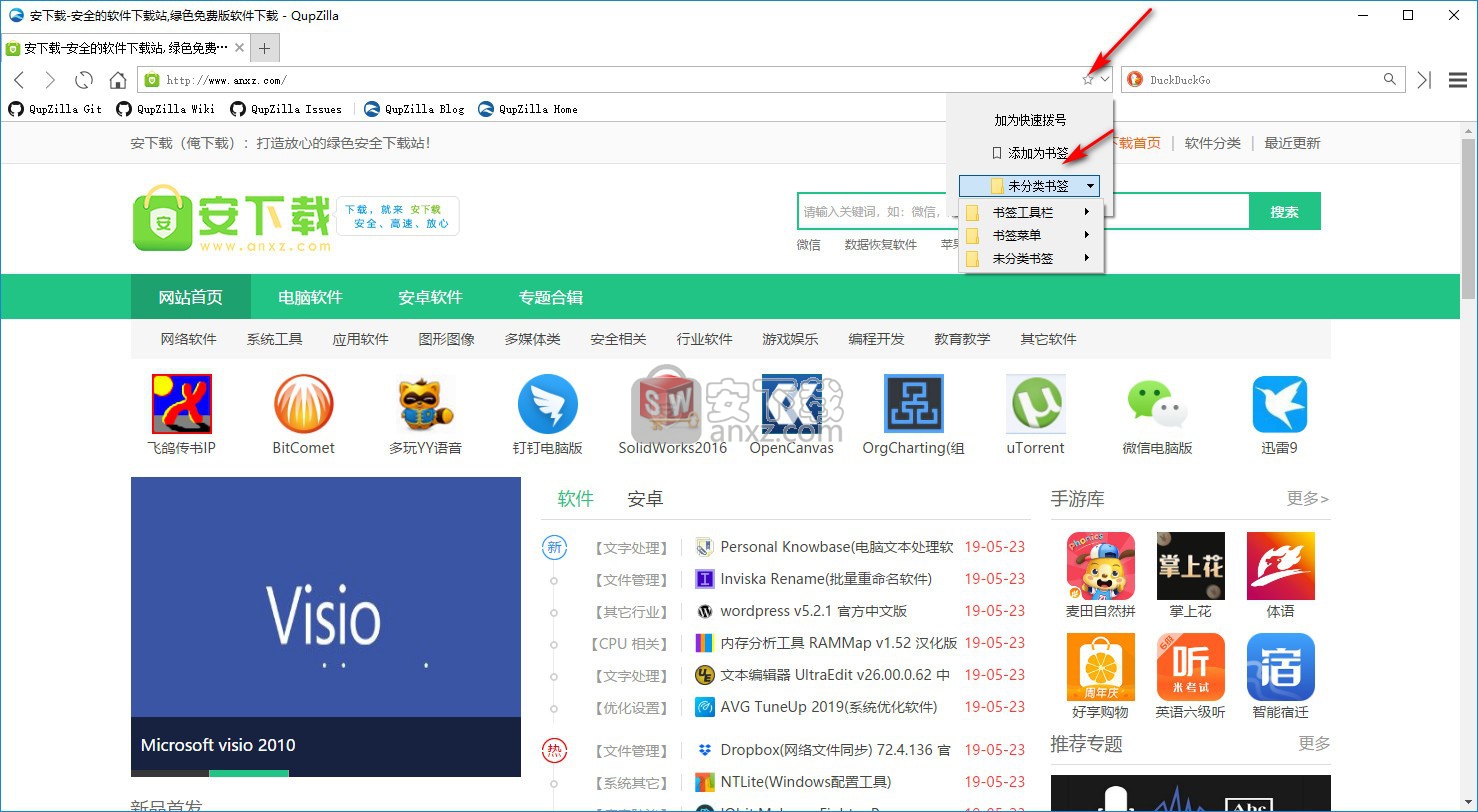Image resolution: width=1478 pixels, height=812 pixels.
Task: Open 最近更新 link at top
Action: [1292, 143]
